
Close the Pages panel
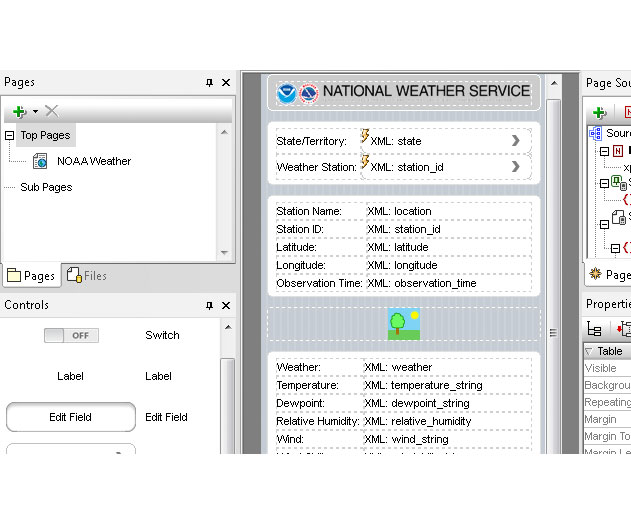click(226, 83)
